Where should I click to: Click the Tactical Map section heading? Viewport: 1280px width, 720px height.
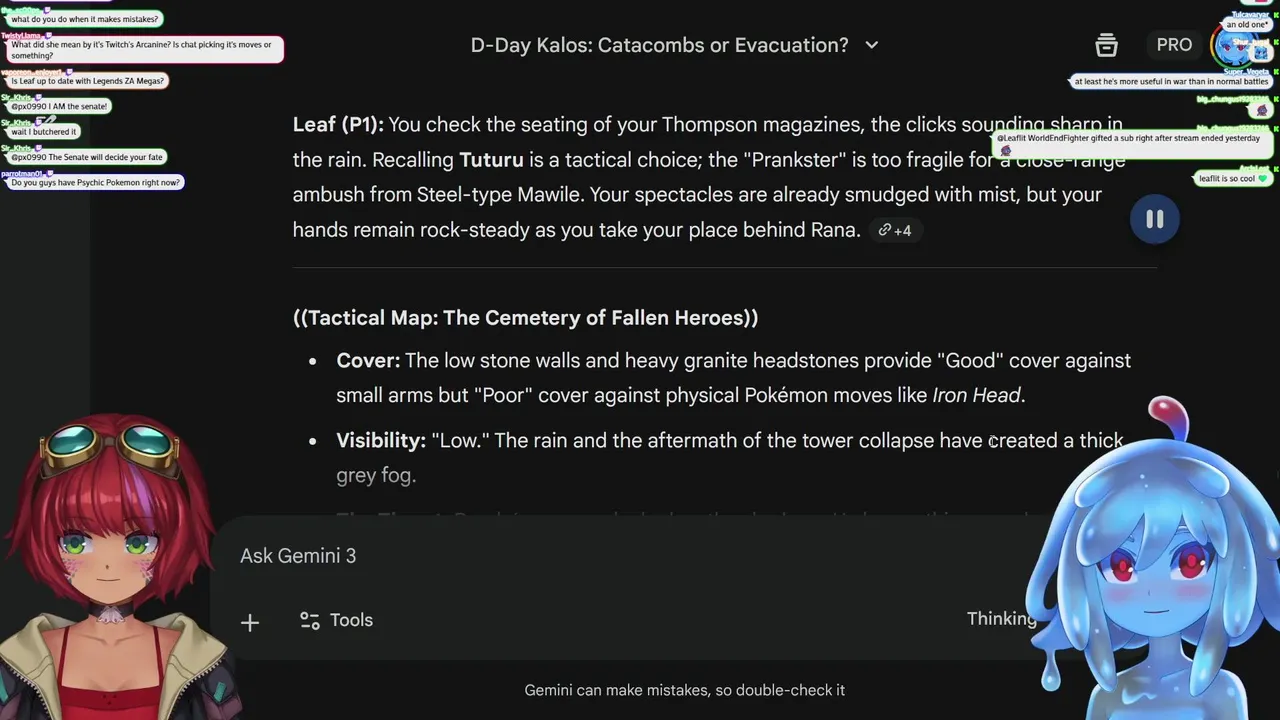coord(525,318)
